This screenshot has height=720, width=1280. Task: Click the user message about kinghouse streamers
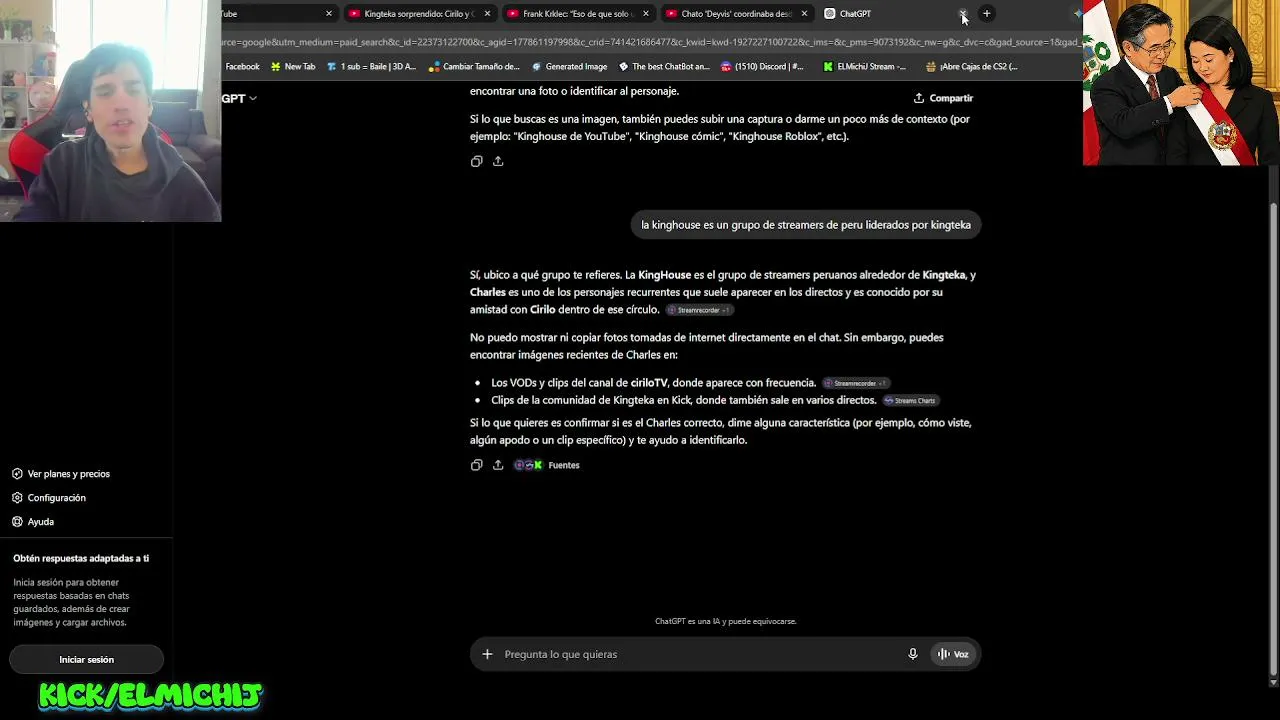[806, 225]
